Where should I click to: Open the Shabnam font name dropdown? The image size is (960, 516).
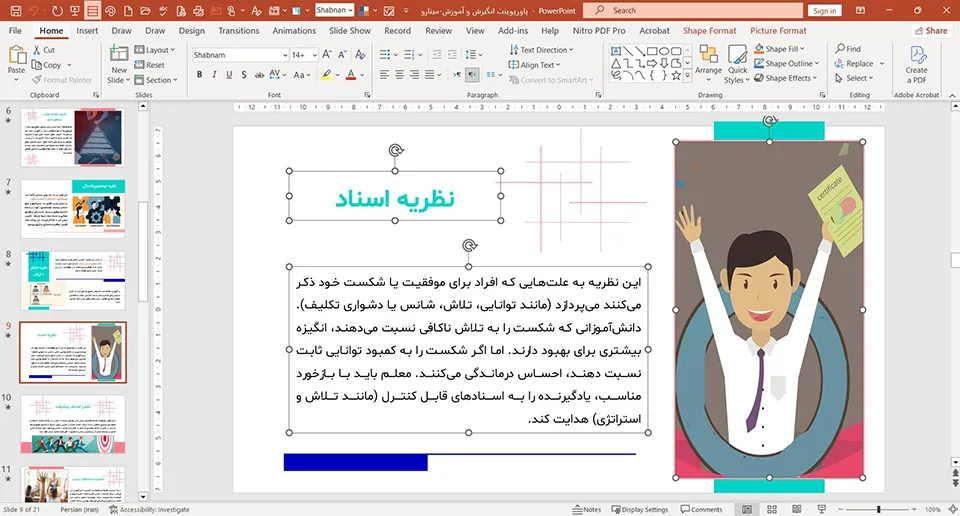pos(285,55)
